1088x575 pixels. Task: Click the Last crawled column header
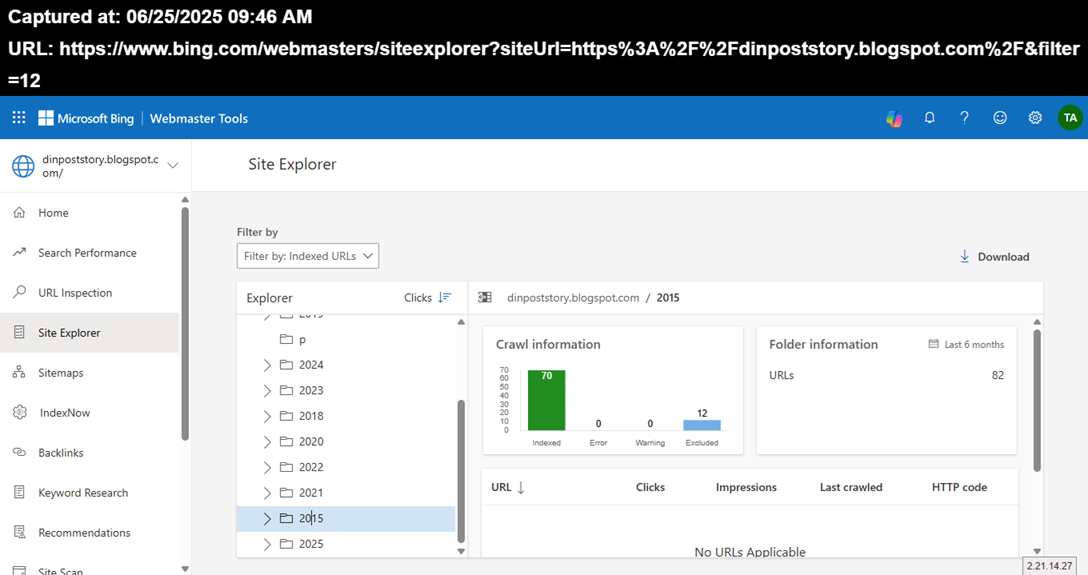[851, 487]
